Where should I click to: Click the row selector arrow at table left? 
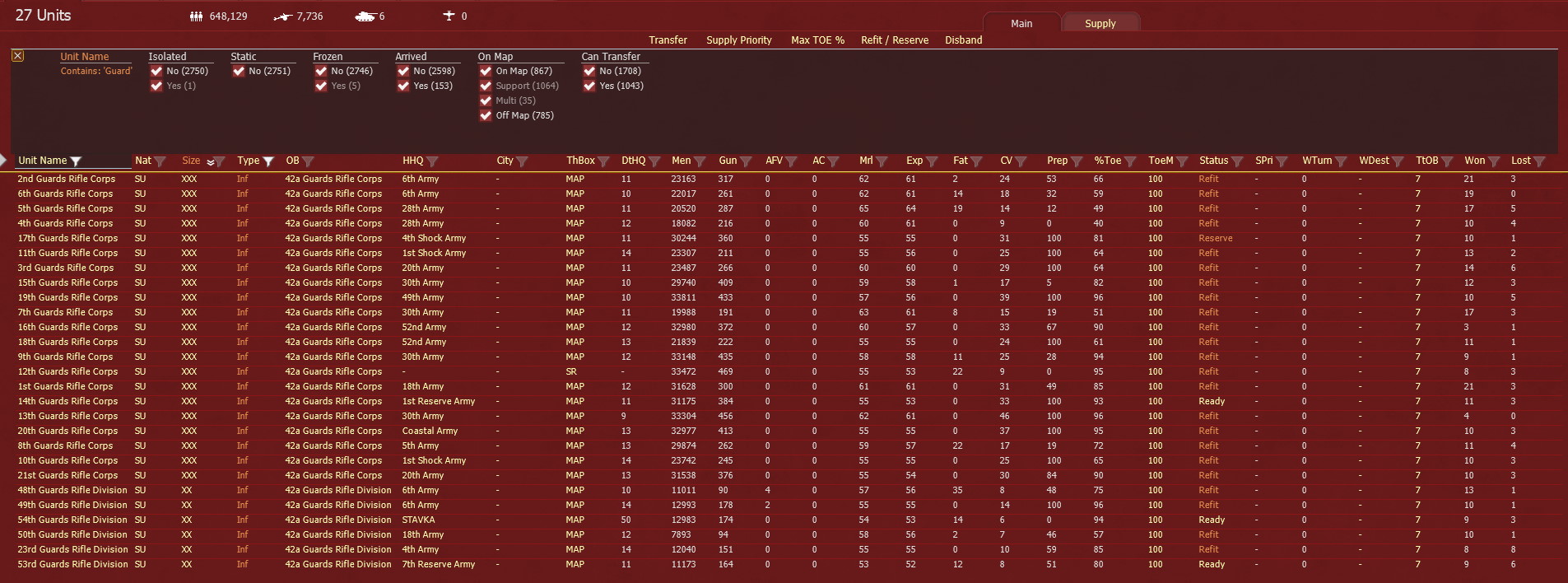pyautogui.click(x=3, y=160)
